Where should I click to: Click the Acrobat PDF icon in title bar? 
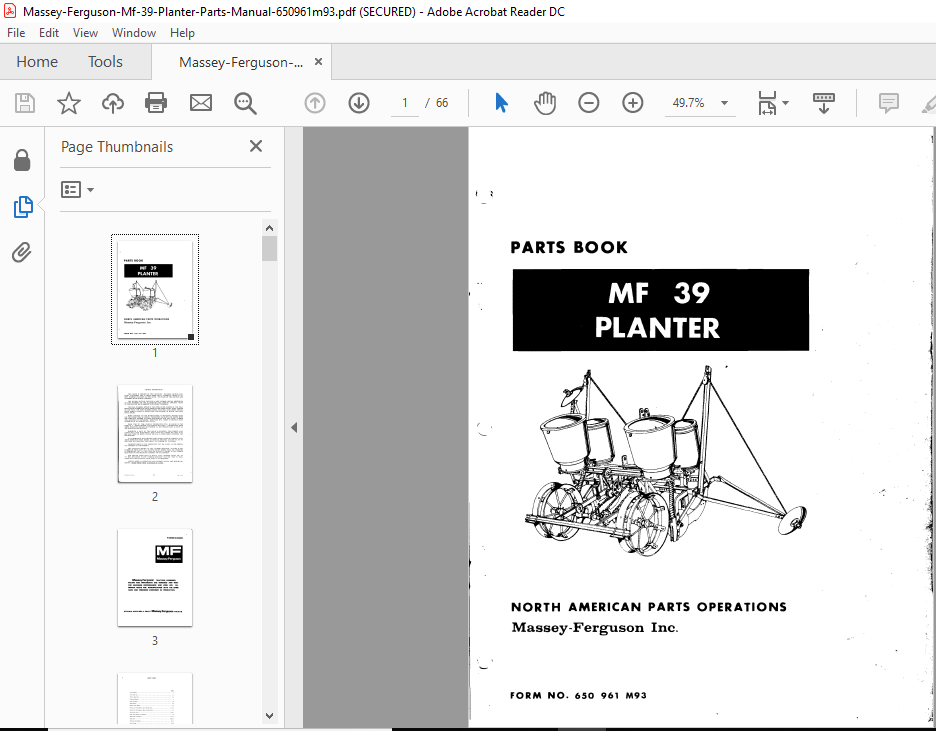[10, 11]
